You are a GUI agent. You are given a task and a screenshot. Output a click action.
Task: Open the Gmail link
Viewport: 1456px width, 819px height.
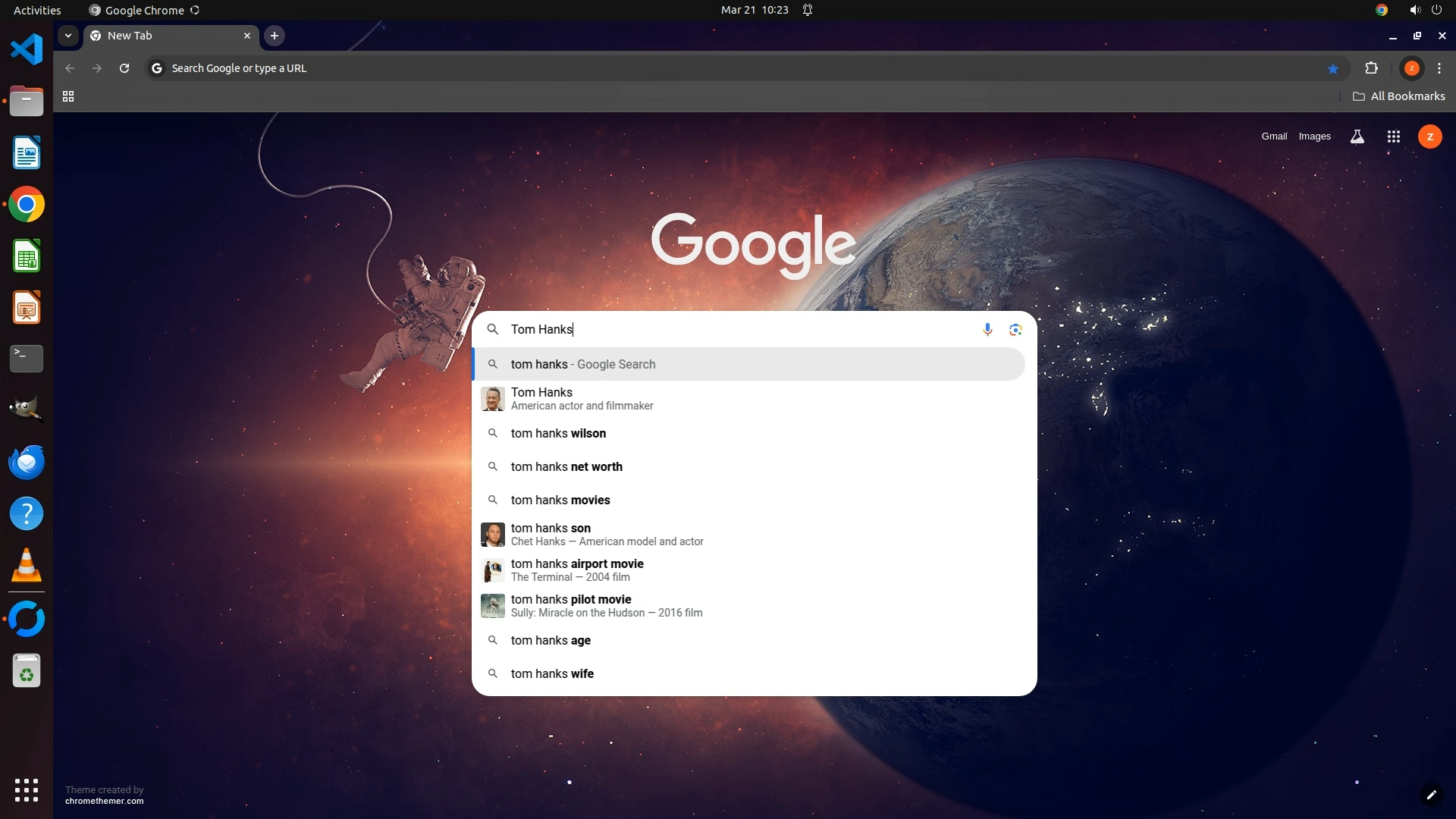1274,136
